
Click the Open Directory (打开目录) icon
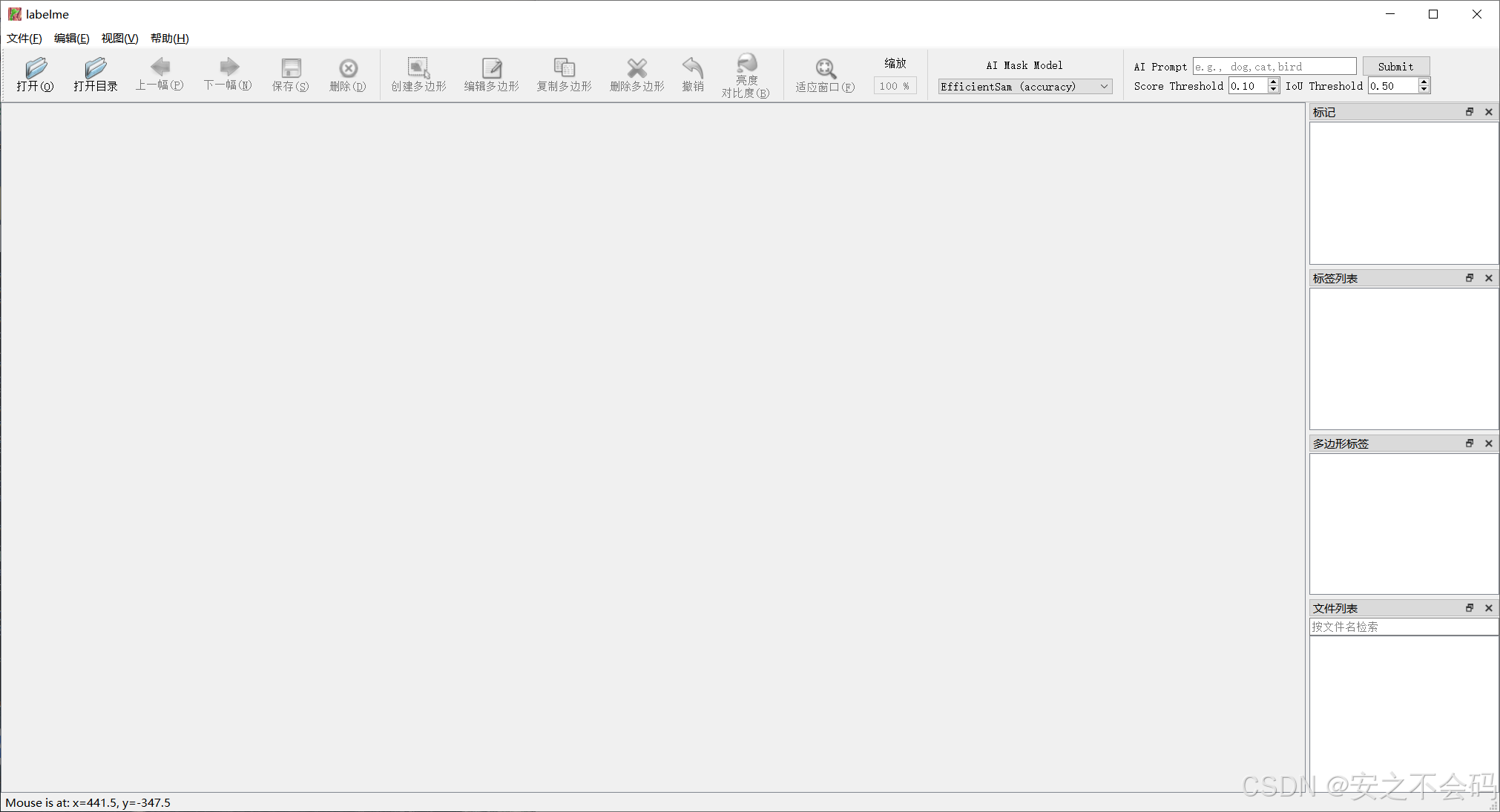95,68
